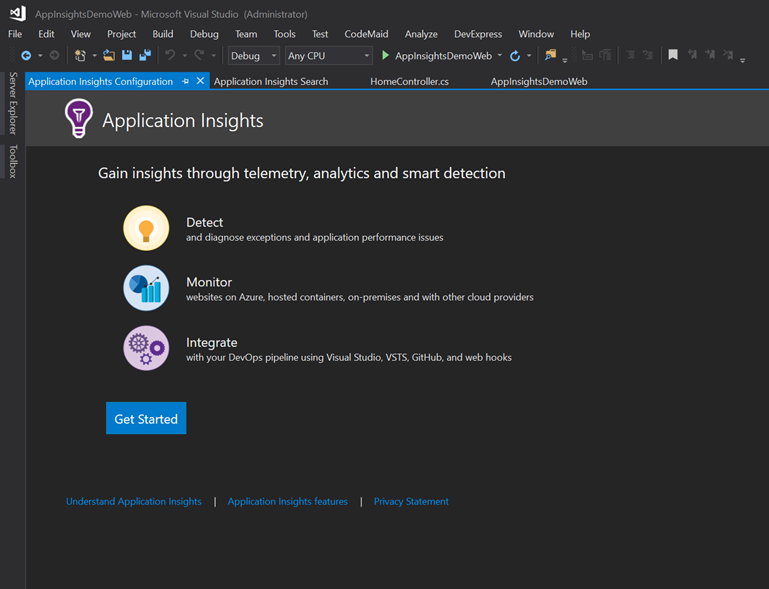Click the Get Started button
This screenshot has height=589, width=769.
pyautogui.click(x=146, y=418)
